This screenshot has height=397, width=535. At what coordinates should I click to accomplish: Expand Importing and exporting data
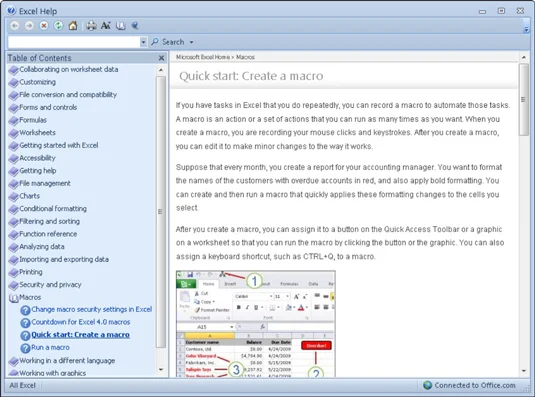pyautogui.click(x=59, y=260)
